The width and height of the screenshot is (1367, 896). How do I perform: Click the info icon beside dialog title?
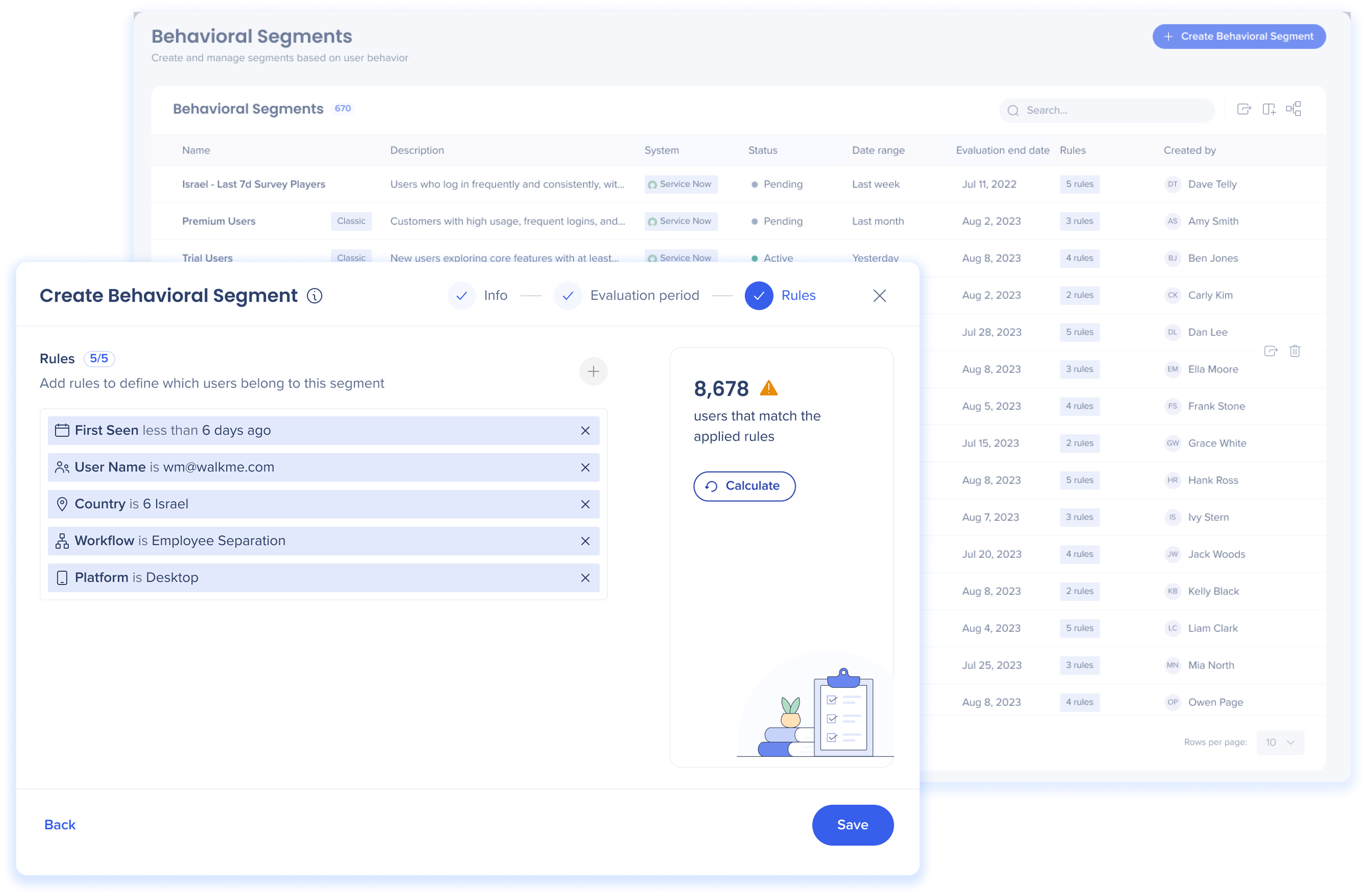coord(314,296)
